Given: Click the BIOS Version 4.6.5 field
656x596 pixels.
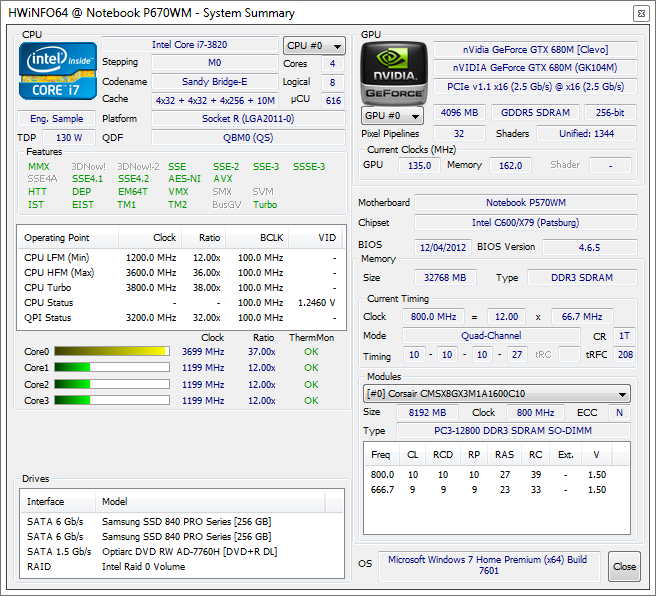Looking at the screenshot, I should (589, 248).
